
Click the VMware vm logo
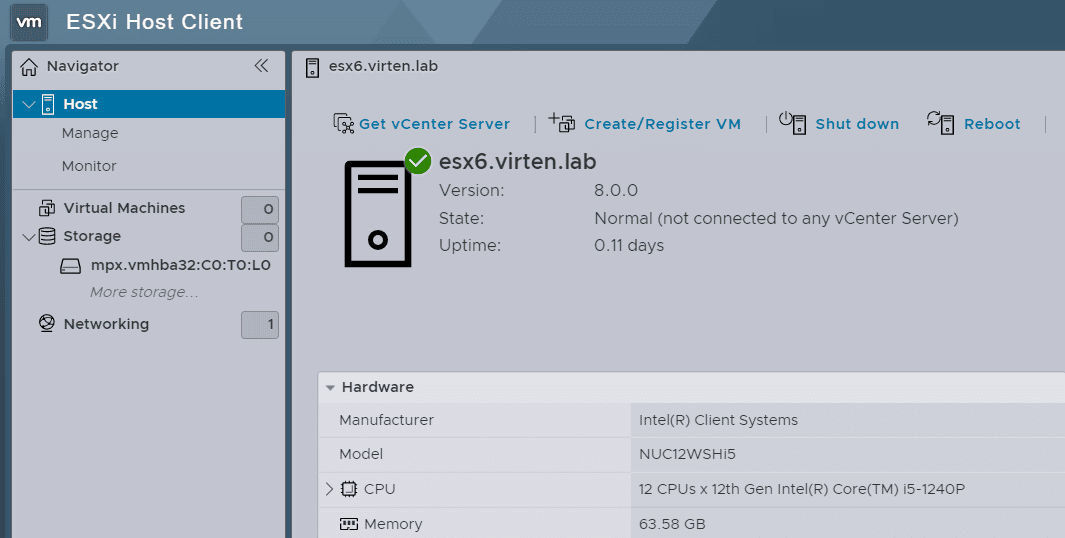click(29, 22)
